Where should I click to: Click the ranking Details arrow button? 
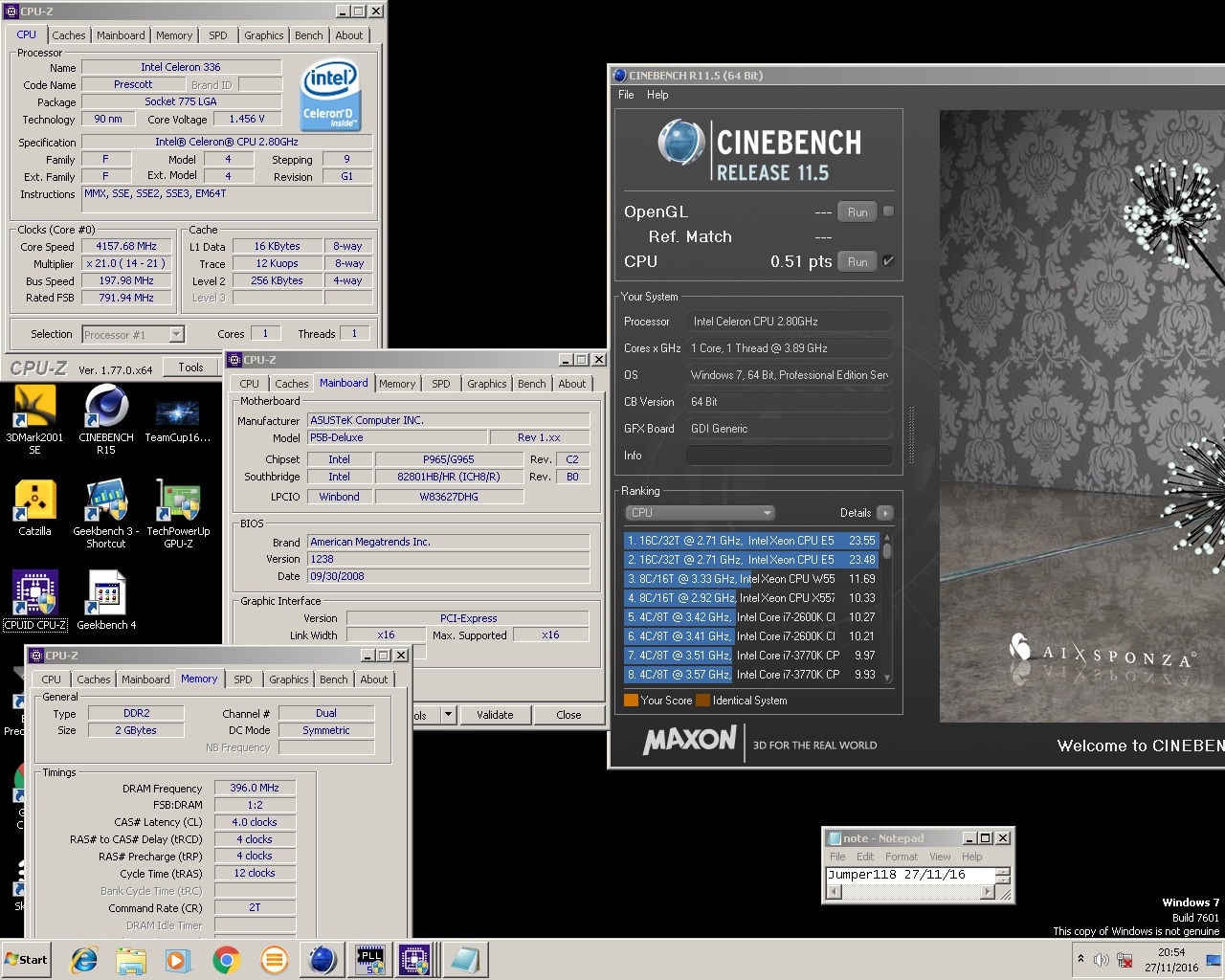885,513
